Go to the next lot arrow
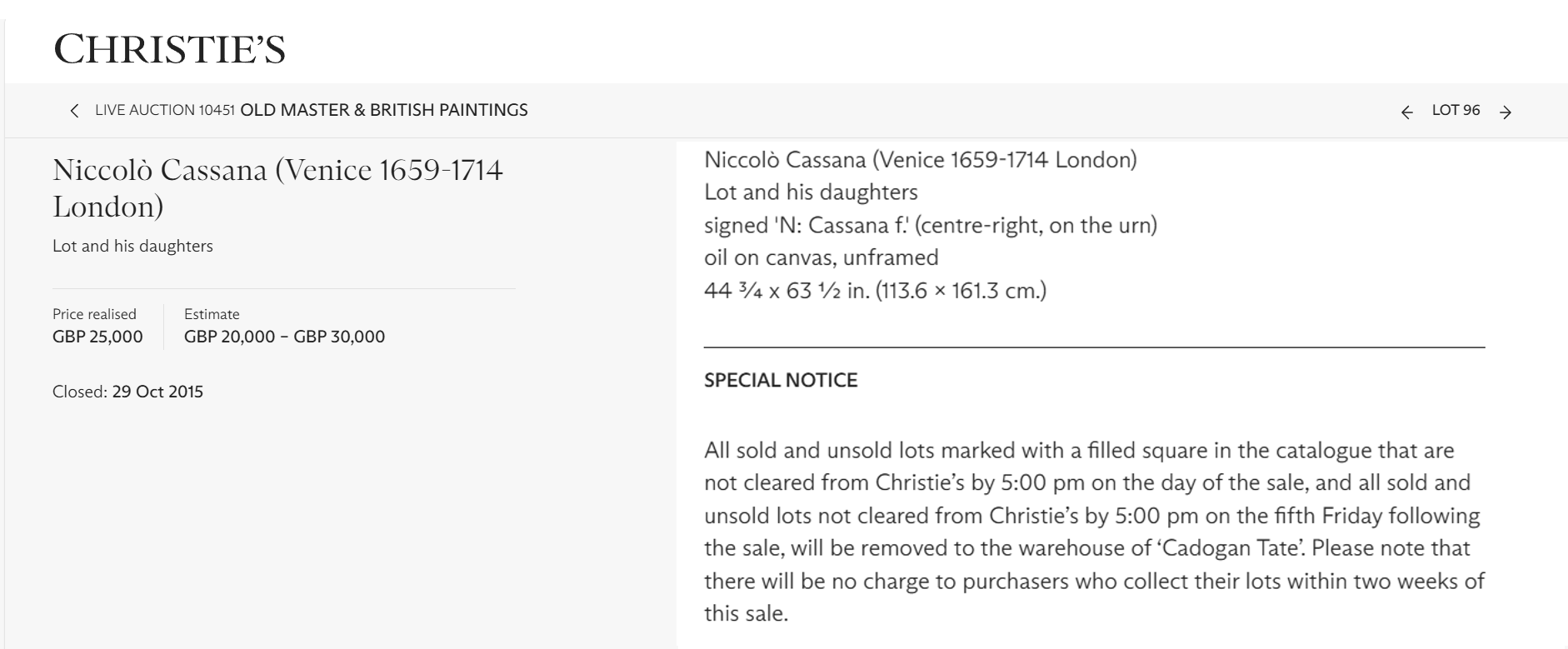 [1506, 112]
